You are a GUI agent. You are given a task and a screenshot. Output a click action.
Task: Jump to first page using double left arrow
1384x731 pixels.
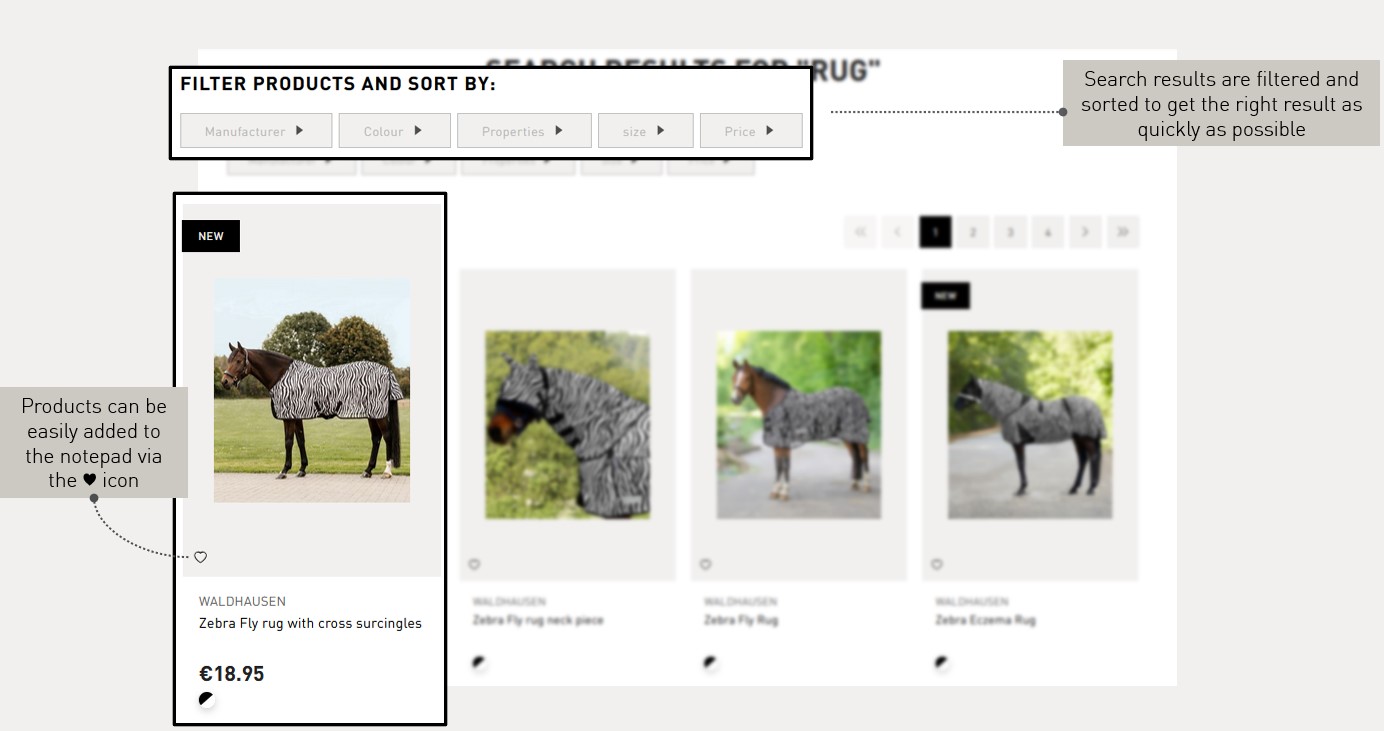pyautogui.click(x=859, y=232)
